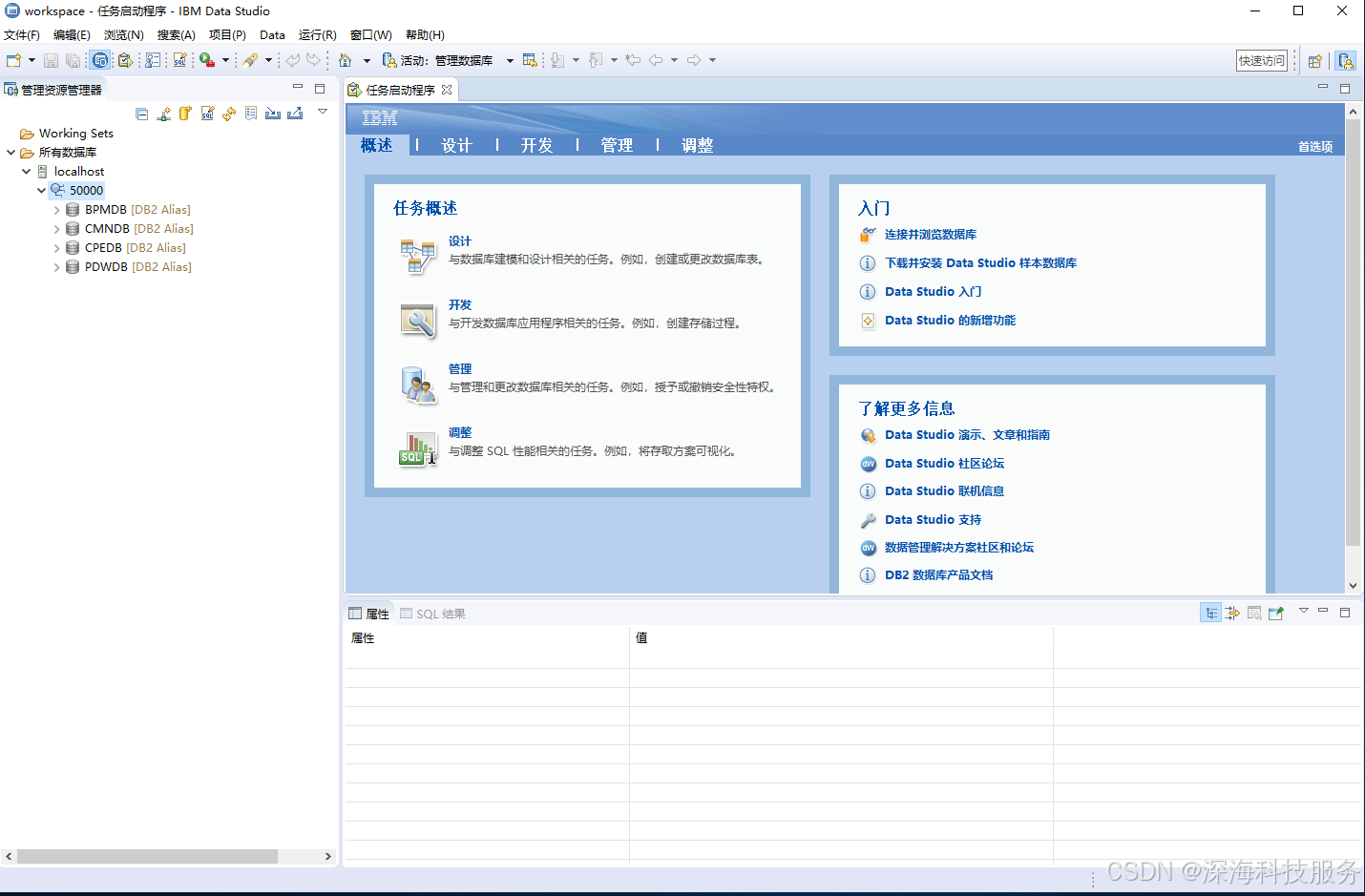Open the Data Studio 支持 link
The width and height of the screenshot is (1365, 896).
coord(933,520)
